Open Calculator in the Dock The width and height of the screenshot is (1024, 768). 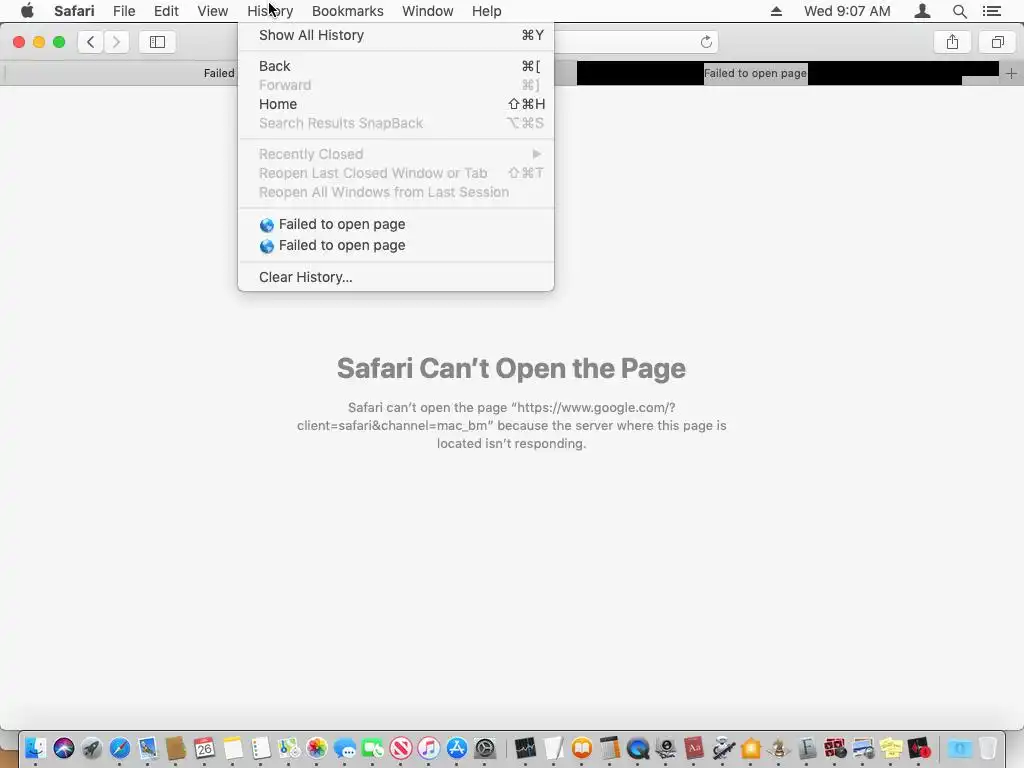(x=610, y=748)
